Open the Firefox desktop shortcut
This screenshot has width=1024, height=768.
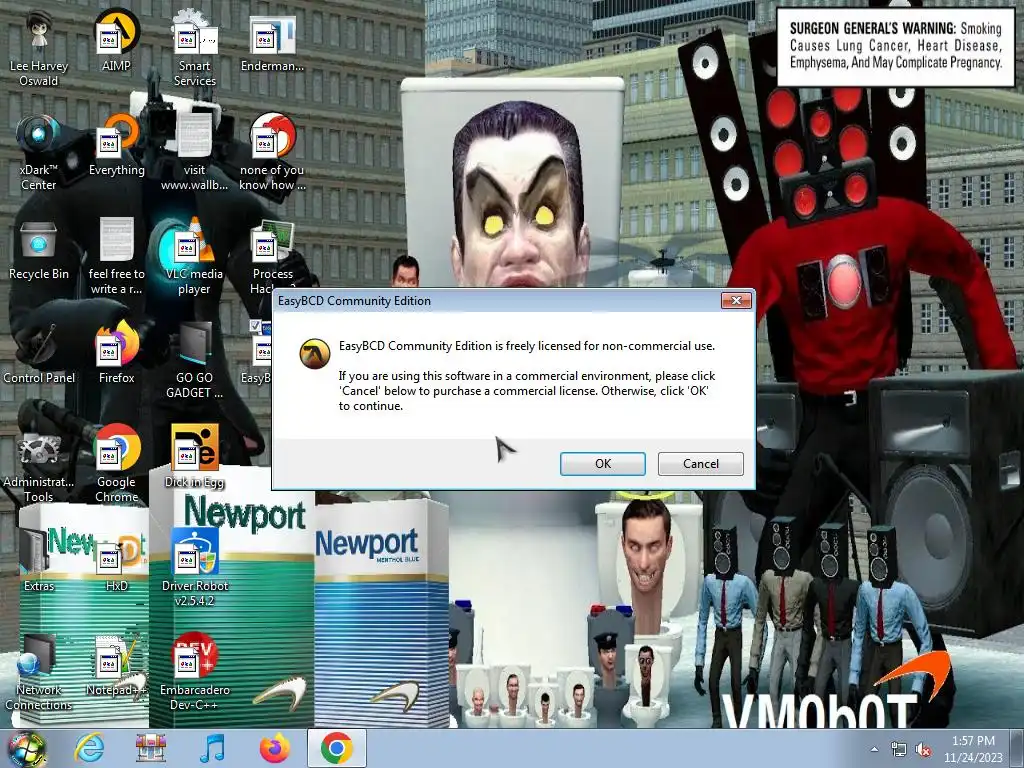pyautogui.click(x=116, y=353)
